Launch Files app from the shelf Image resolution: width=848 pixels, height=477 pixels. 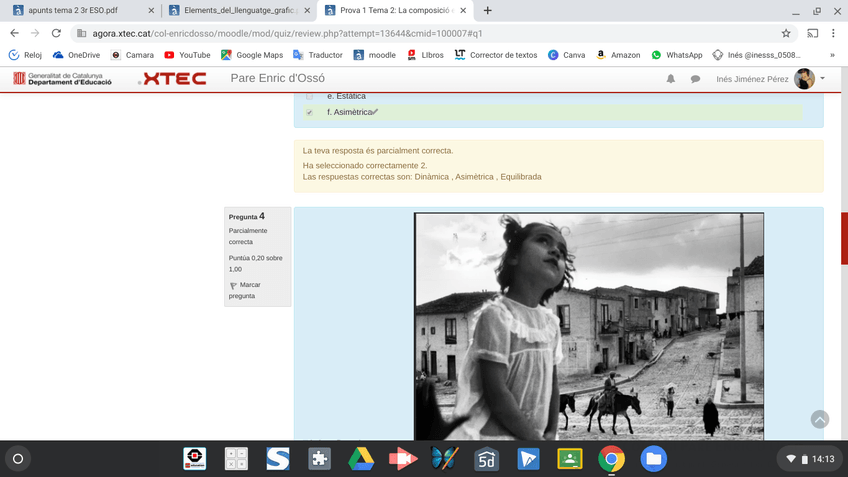(x=653, y=459)
